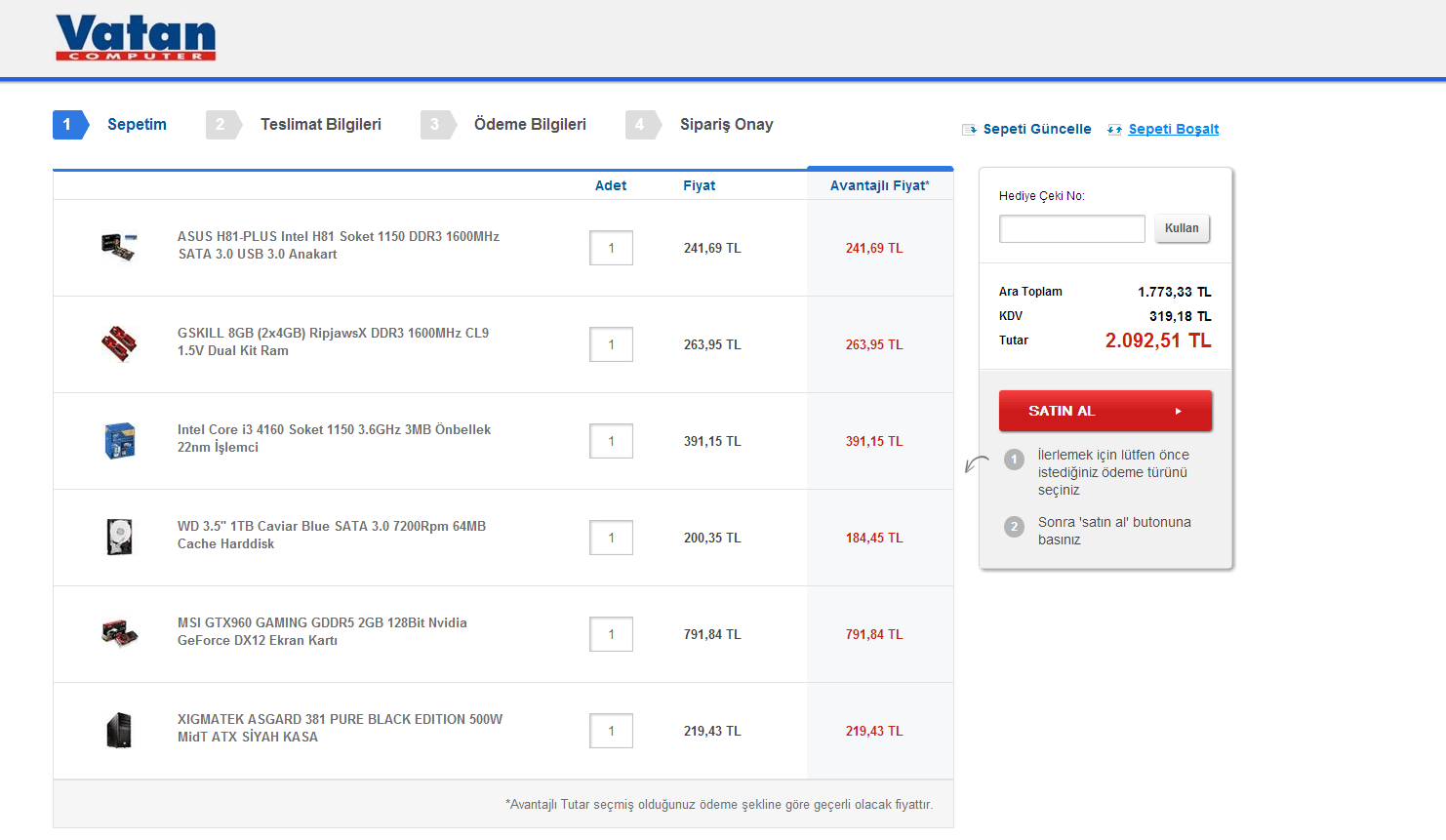Open the GSKILL RipjawsX RAM thumbnail
This screenshot has height=840, width=1446.
pyautogui.click(x=119, y=344)
